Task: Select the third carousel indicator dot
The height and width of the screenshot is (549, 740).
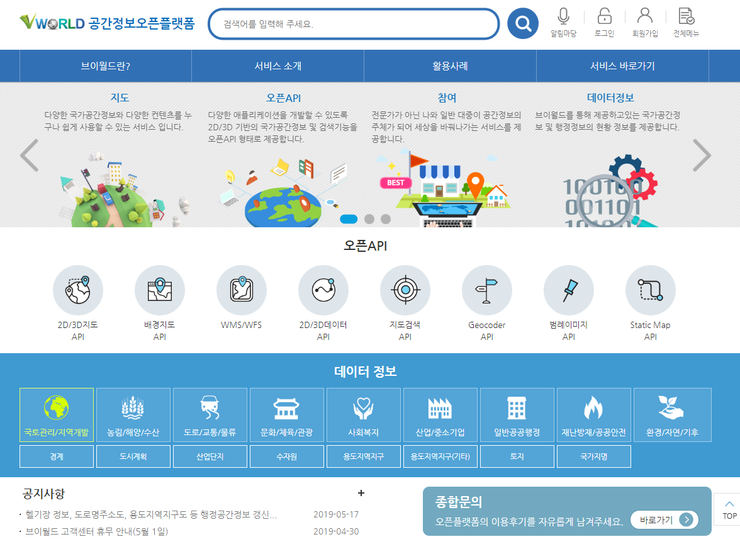Action: pos(386,219)
